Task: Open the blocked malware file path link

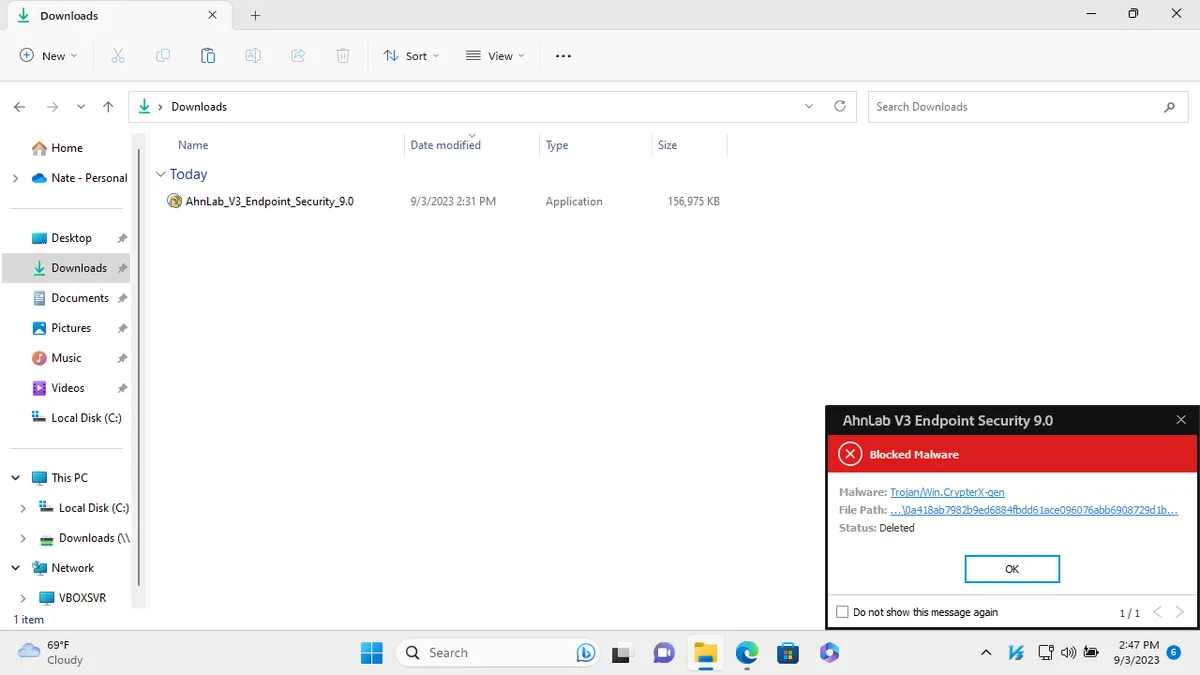Action: [x=1034, y=510]
